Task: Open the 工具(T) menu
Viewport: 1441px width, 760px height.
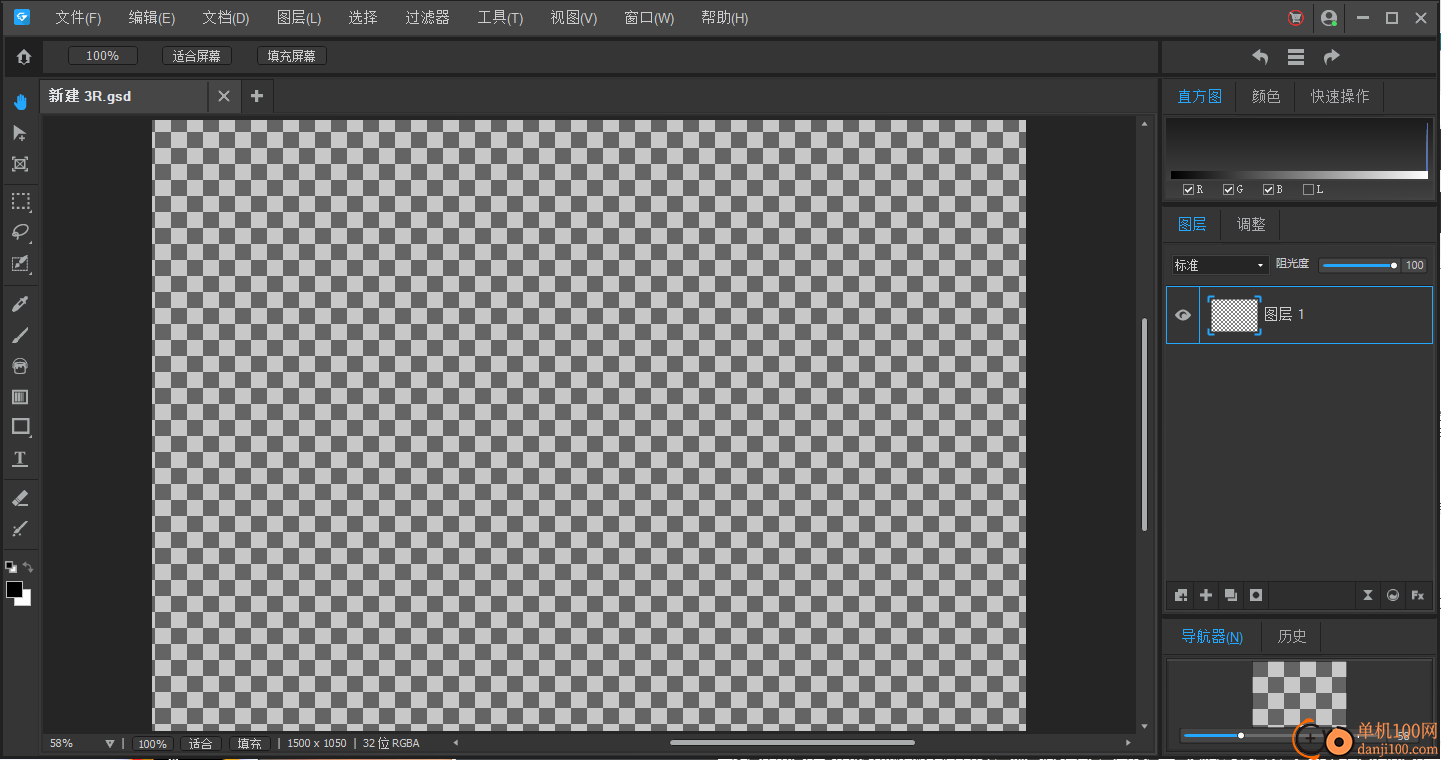Action: click(500, 18)
